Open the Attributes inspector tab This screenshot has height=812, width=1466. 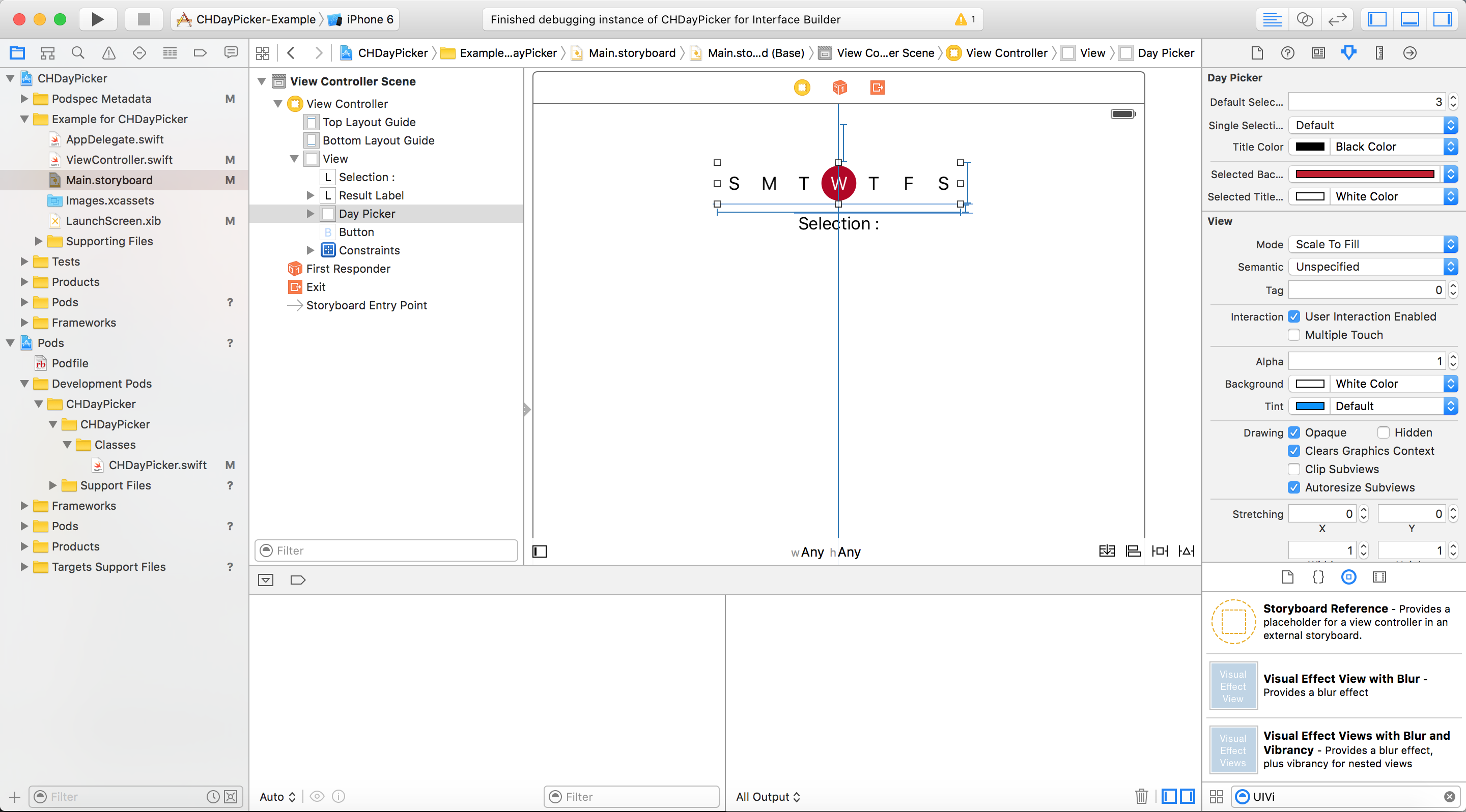click(1348, 53)
